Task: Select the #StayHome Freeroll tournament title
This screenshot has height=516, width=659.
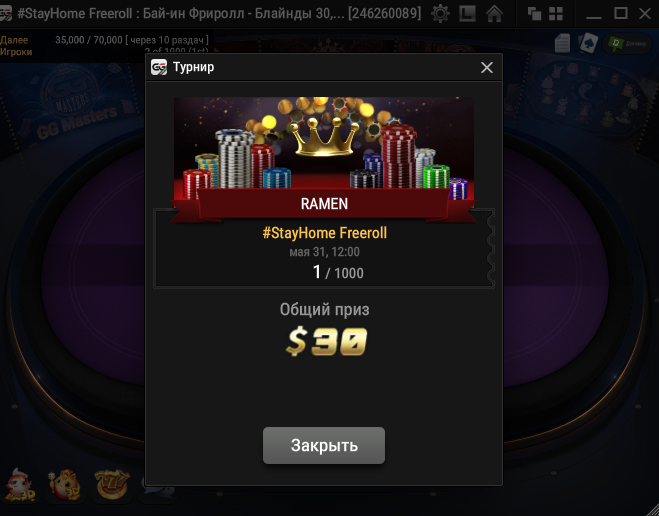Action: (324, 233)
